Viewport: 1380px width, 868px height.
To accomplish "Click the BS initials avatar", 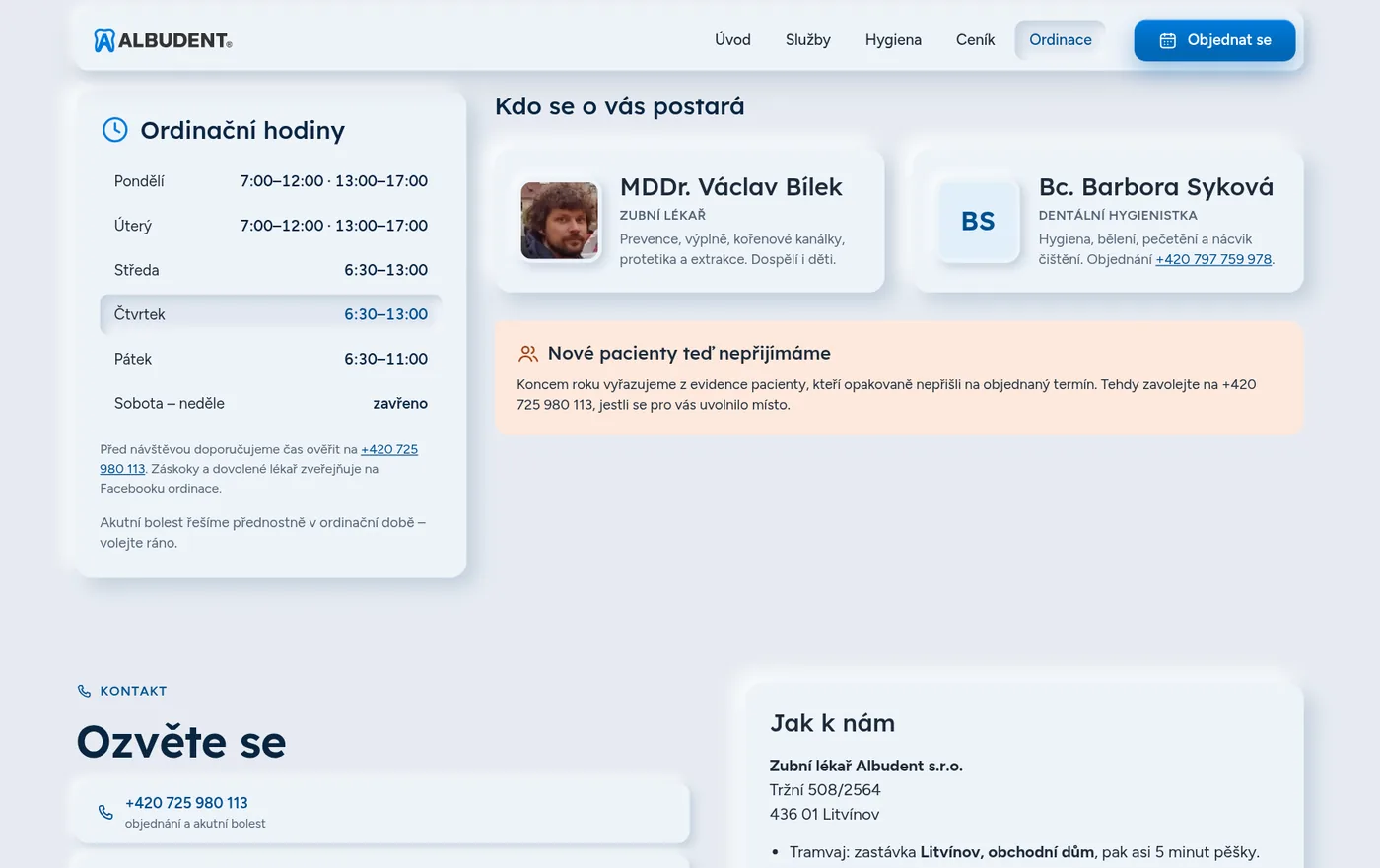I will [x=978, y=221].
